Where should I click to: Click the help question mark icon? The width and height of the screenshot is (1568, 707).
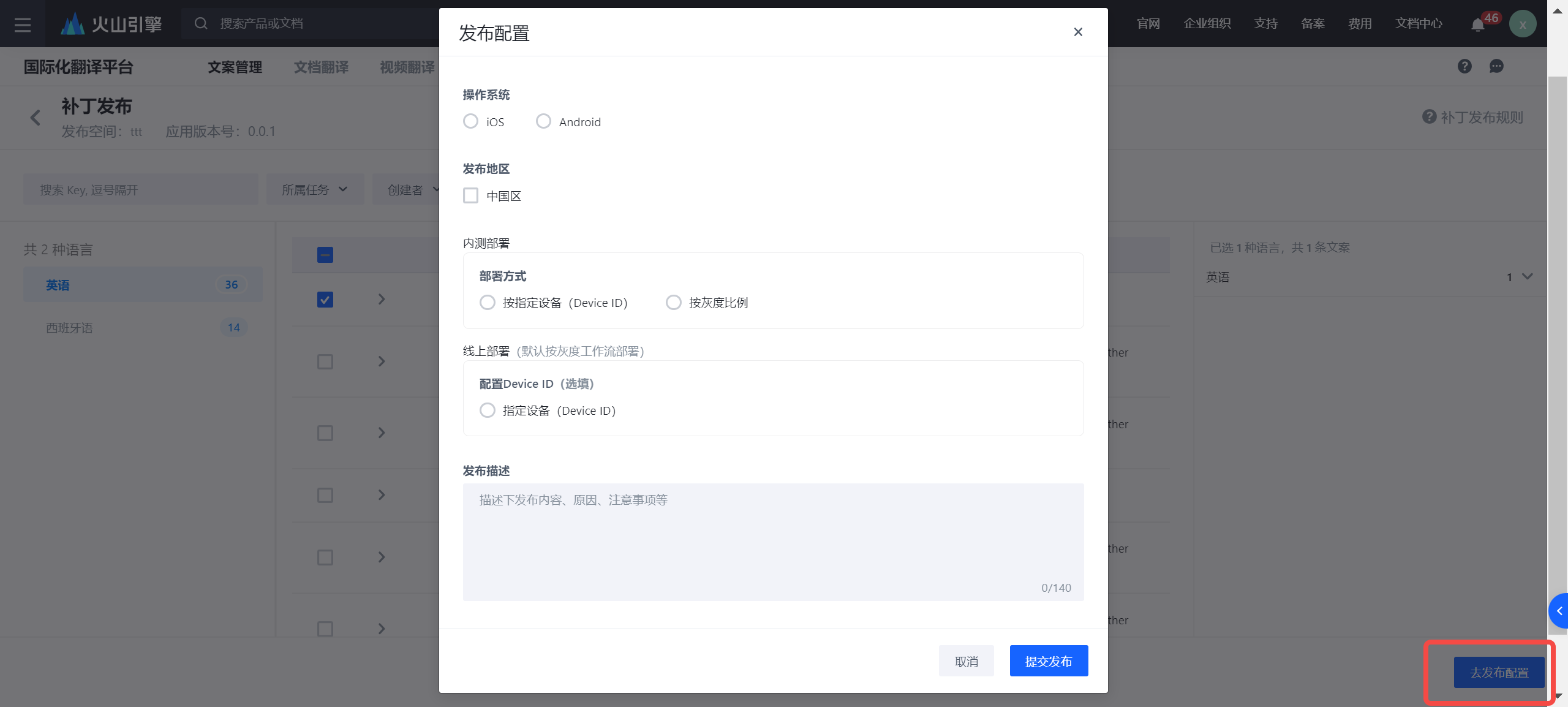click(1464, 66)
